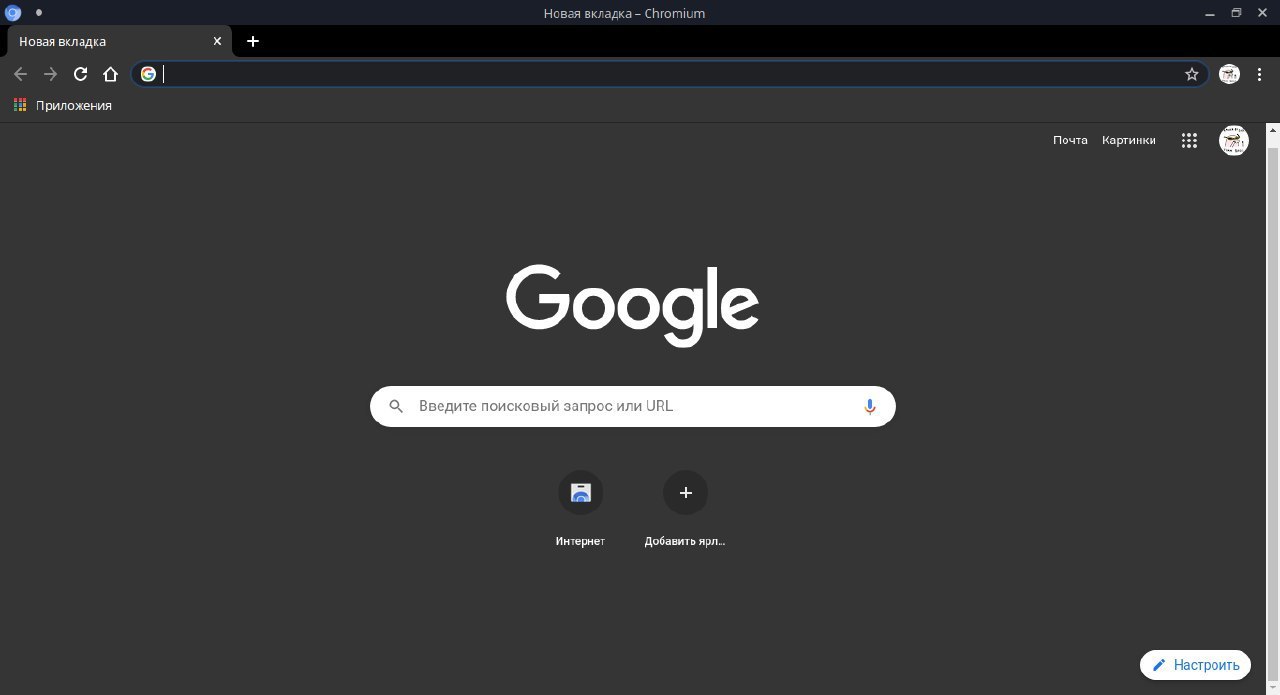Open the Приложения bookmarks apps icon
Image resolution: width=1280 pixels, height=695 pixels.
pyautogui.click(x=20, y=105)
